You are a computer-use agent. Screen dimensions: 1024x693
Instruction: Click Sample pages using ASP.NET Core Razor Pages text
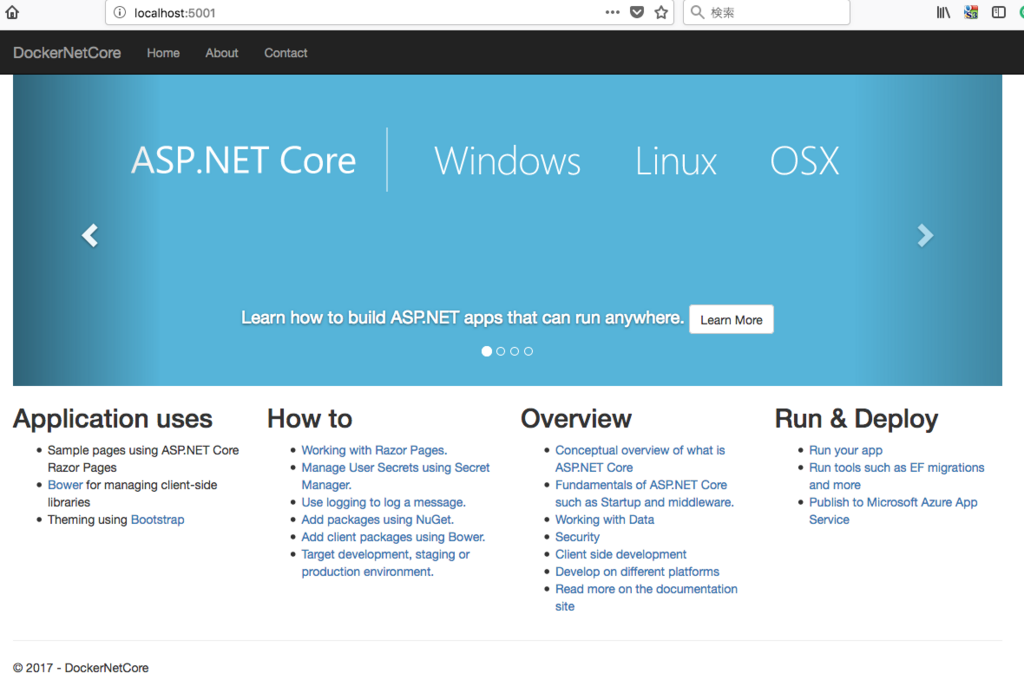coord(143,459)
